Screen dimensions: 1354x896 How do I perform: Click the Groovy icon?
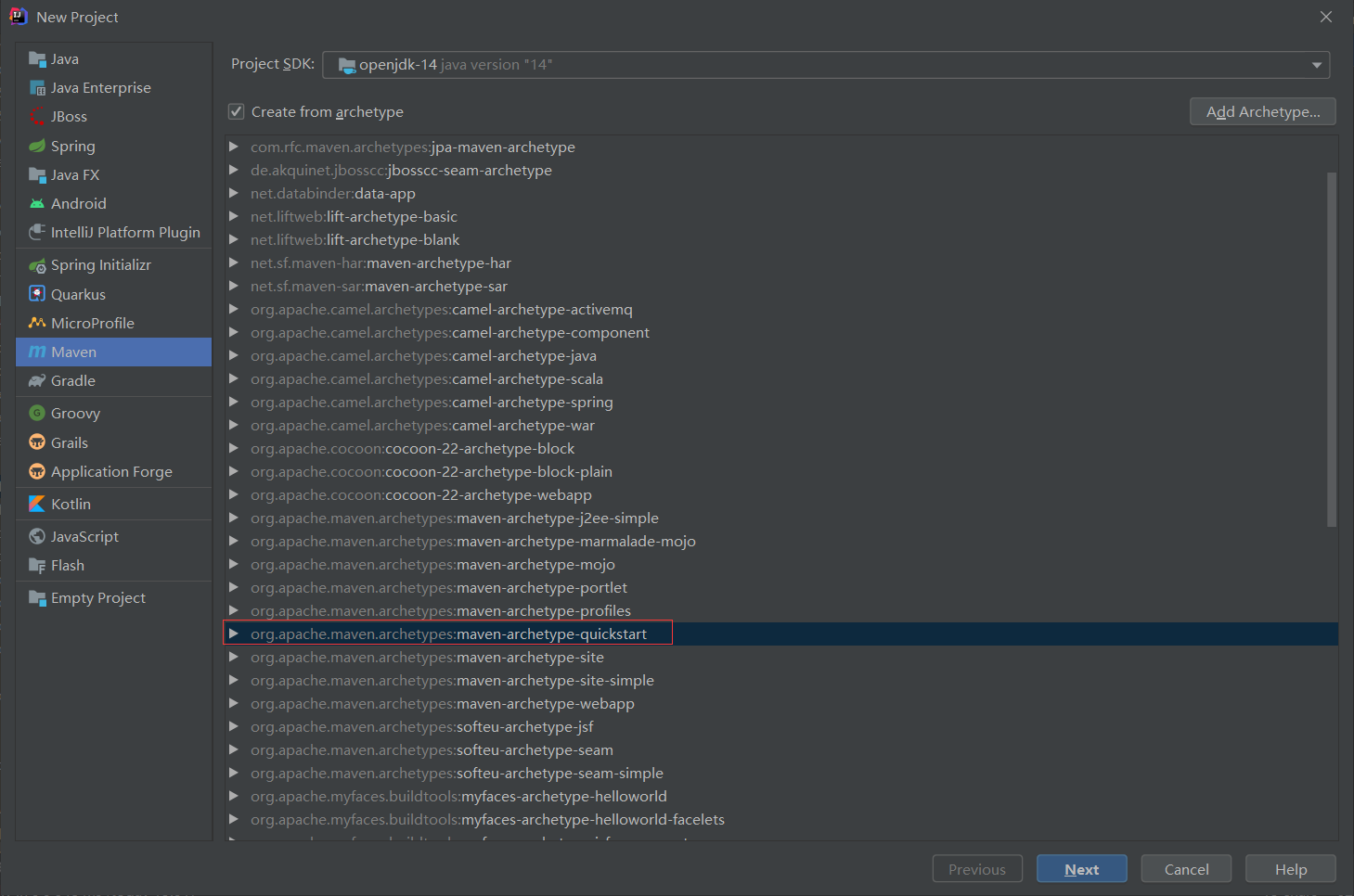pos(37,413)
